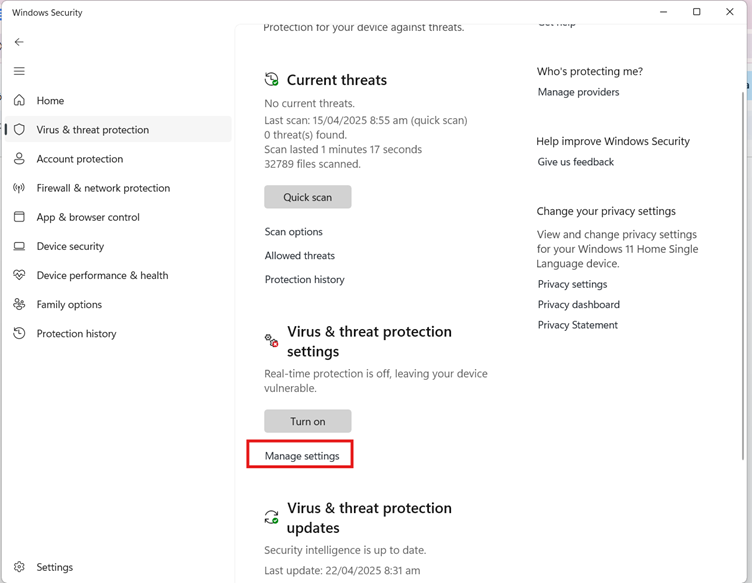Click 'Real-time protection is off' warning text
The height and width of the screenshot is (583, 752).
(x=376, y=381)
